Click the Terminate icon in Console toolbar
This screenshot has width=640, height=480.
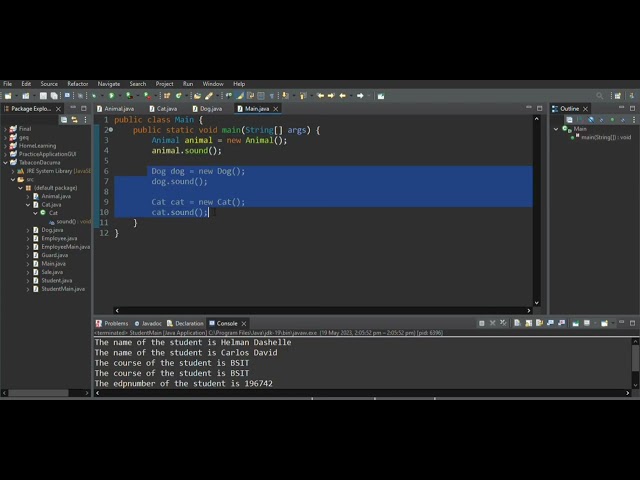coord(482,323)
